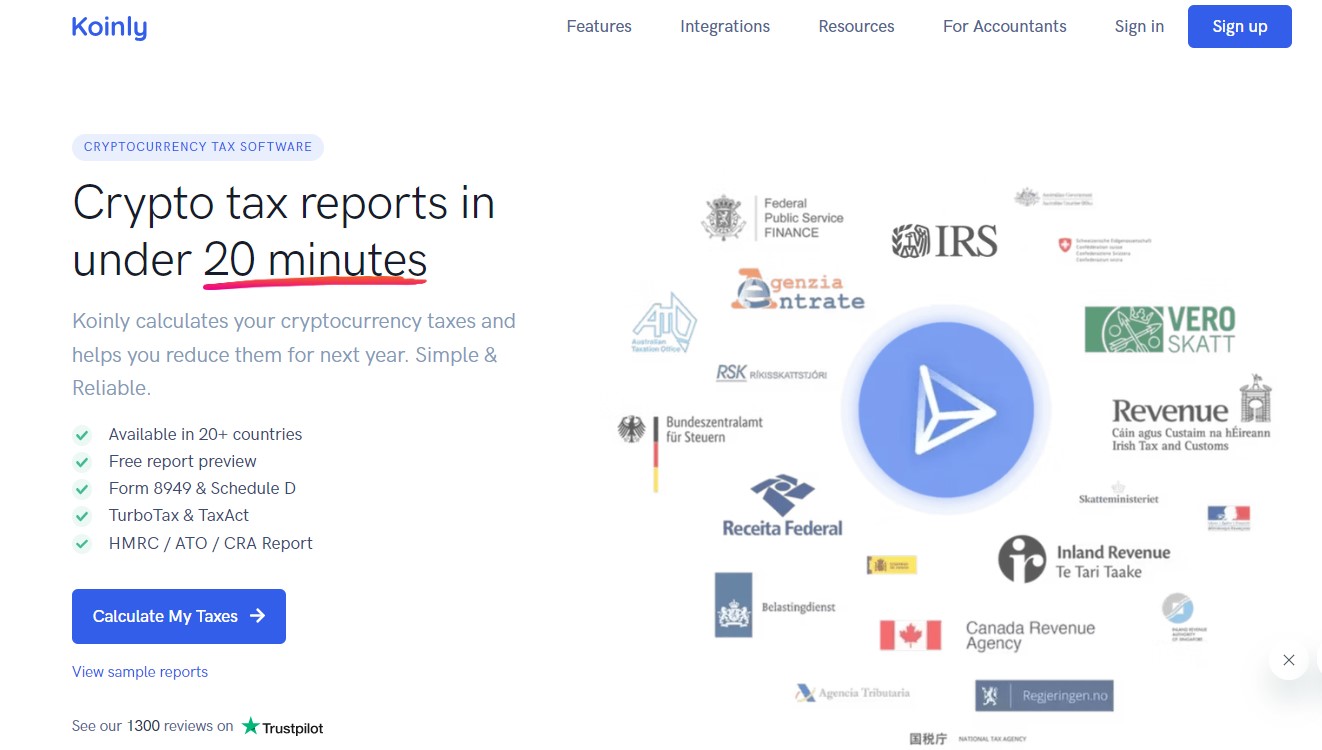1322x750 pixels.
Task: Click the Belastingdienst logo
Action: click(x=775, y=605)
